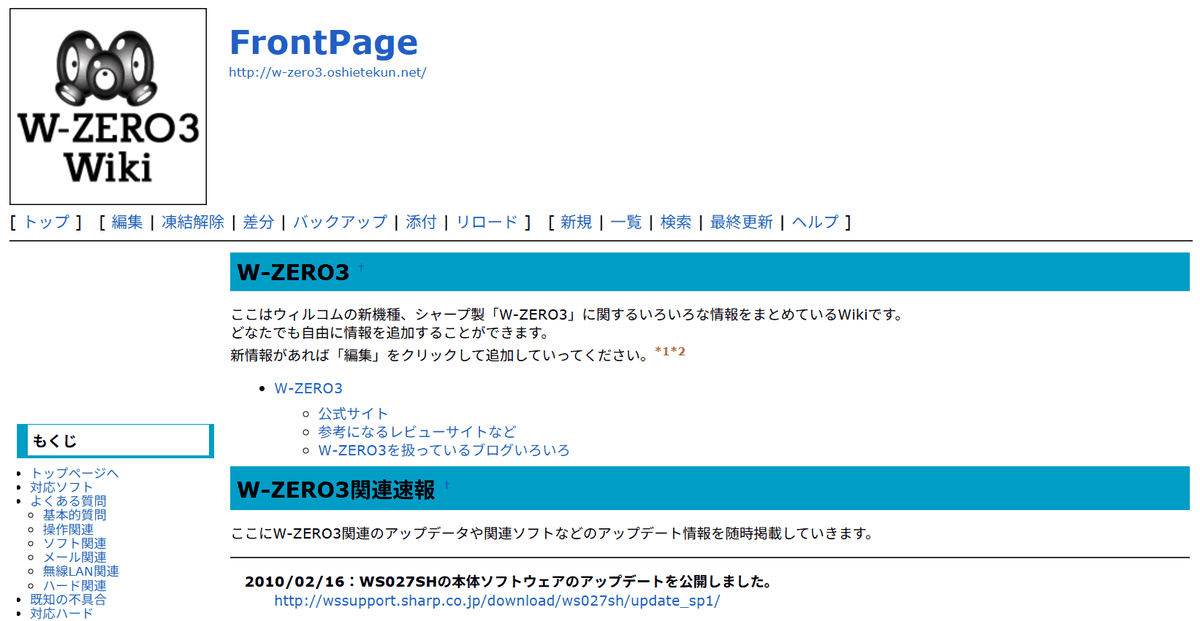Click the anchor dagger beside W-ZERO3関連速報 heading
The width and height of the screenshot is (1200, 621).
click(447, 485)
